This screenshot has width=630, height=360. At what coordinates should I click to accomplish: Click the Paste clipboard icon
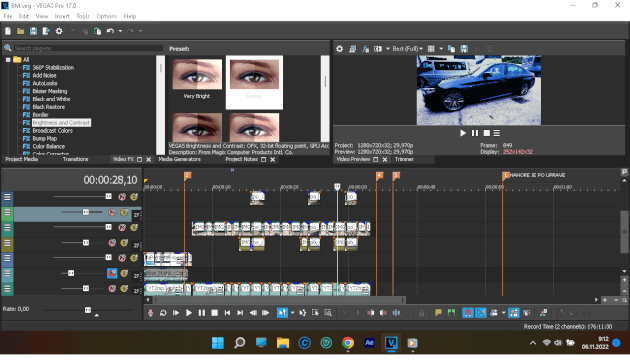click(97, 31)
